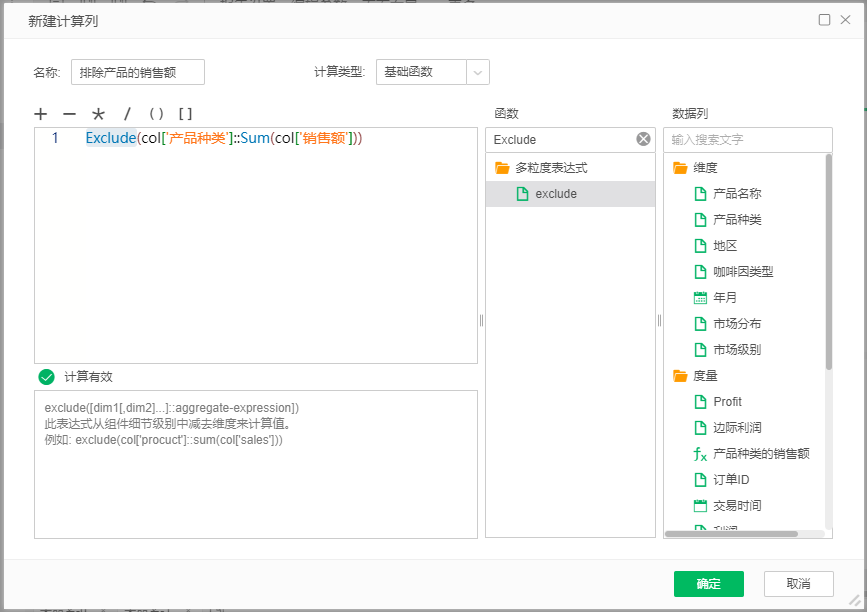
Task: Click the 确定 button
Action: [708, 584]
